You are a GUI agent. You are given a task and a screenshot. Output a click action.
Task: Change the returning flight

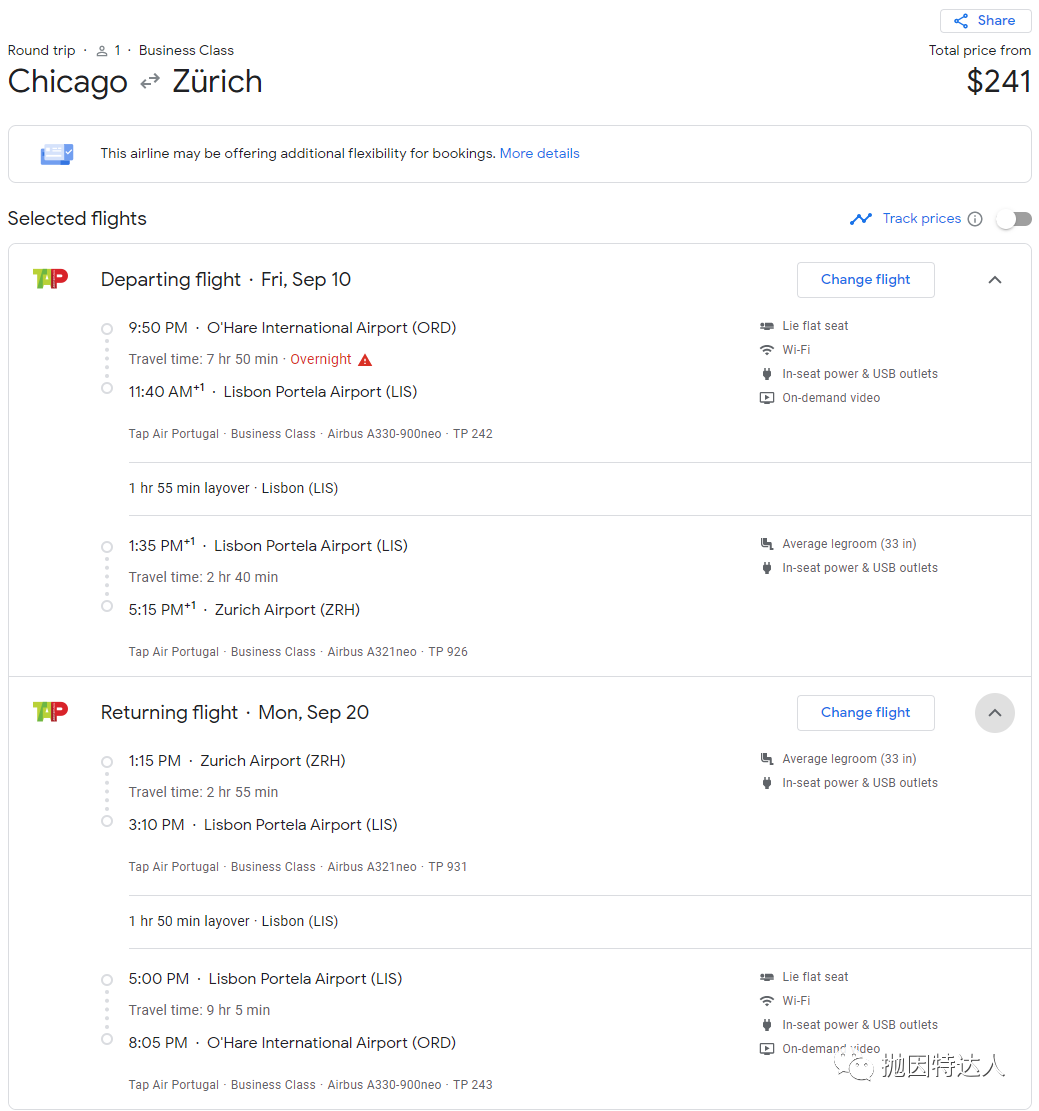pyautogui.click(x=865, y=712)
